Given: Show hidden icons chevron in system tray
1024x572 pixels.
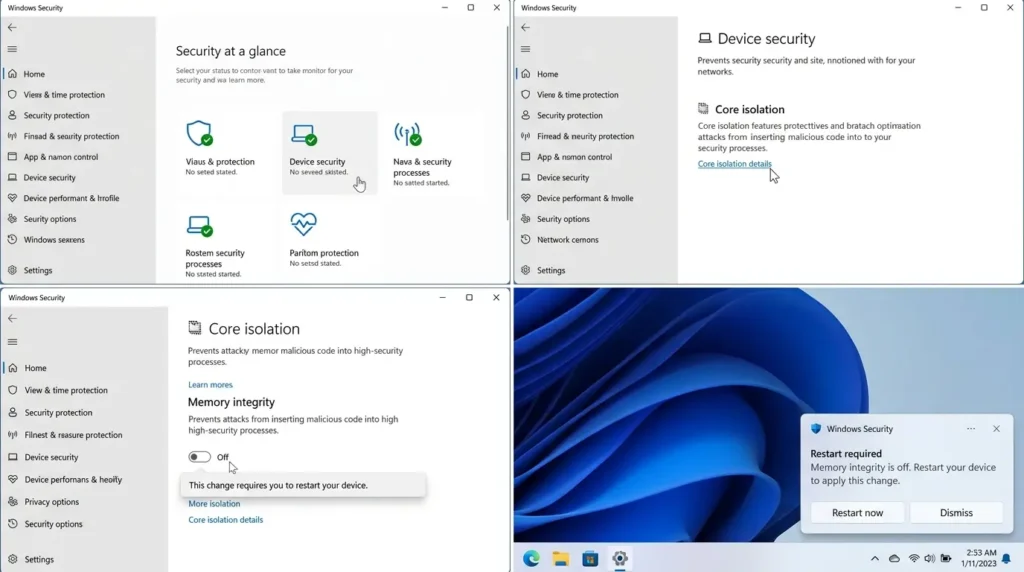Looking at the screenshot, I should [x=874, y=558].
